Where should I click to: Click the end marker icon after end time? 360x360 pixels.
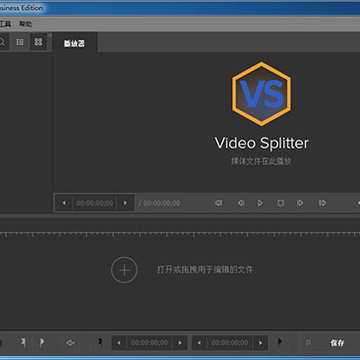280,342
